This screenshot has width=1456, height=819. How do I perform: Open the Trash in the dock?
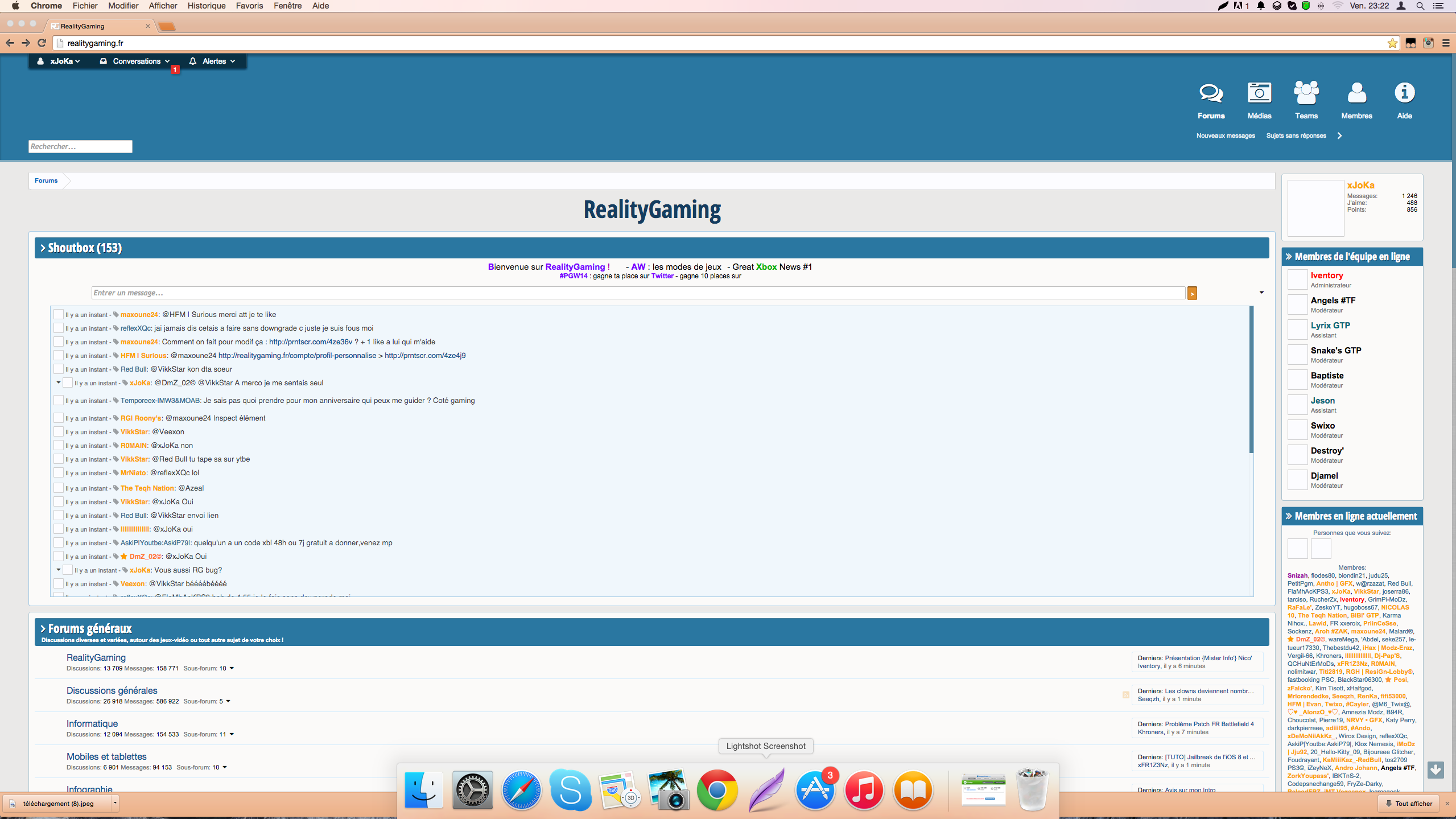(x=1032, y=790)
